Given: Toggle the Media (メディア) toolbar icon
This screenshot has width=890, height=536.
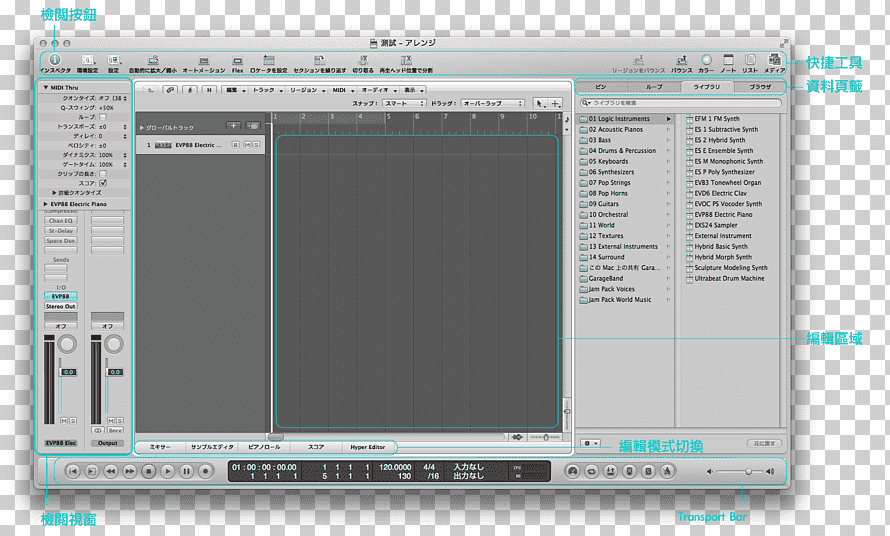Looking at the screenshot, I should [774, 60].
